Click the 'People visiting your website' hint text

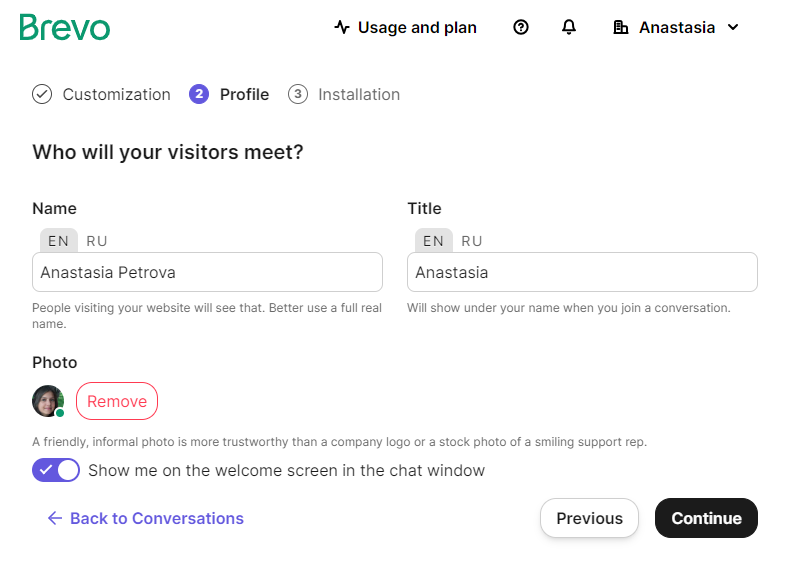tap(207, 315)
